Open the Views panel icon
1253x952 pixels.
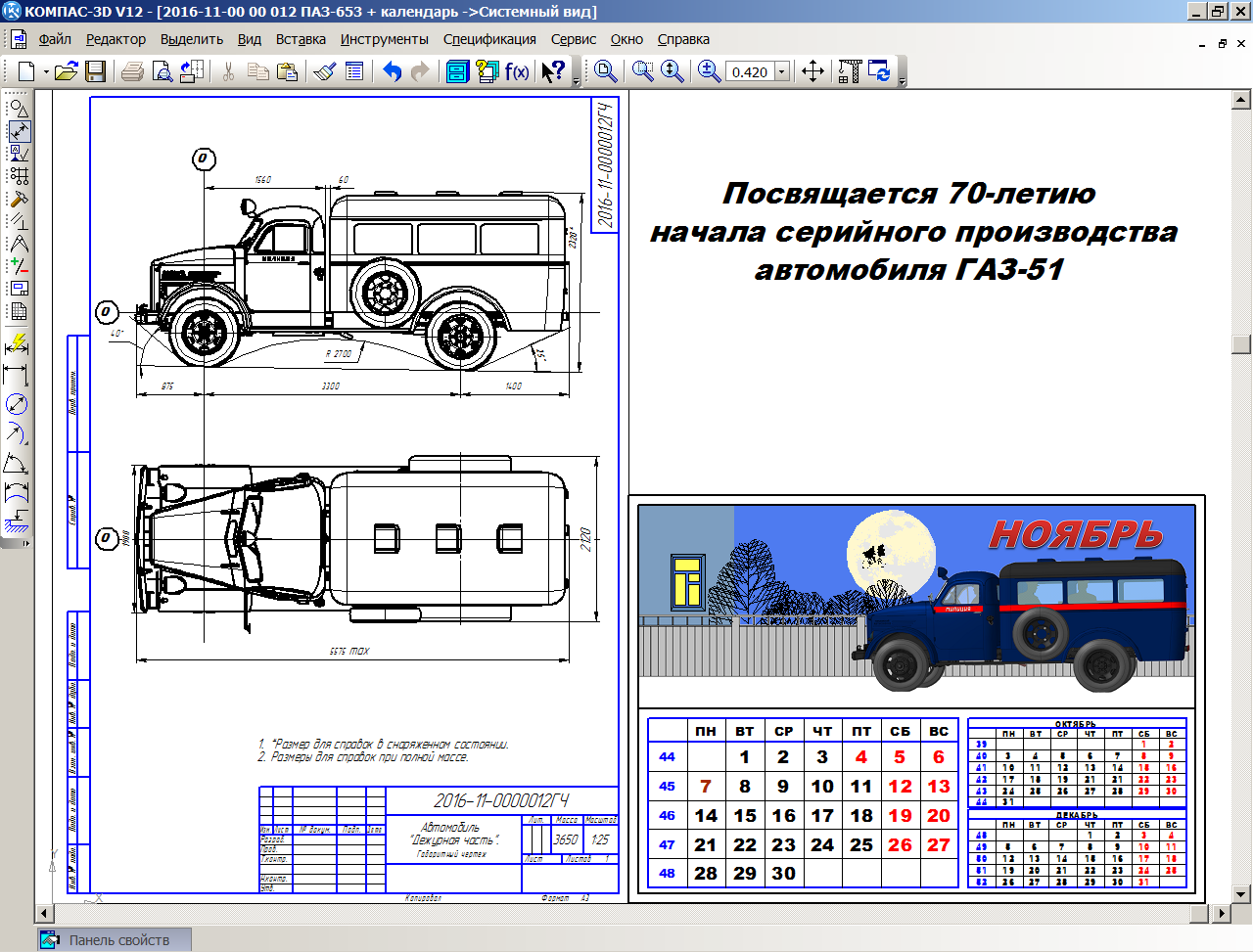pos(19,289)
